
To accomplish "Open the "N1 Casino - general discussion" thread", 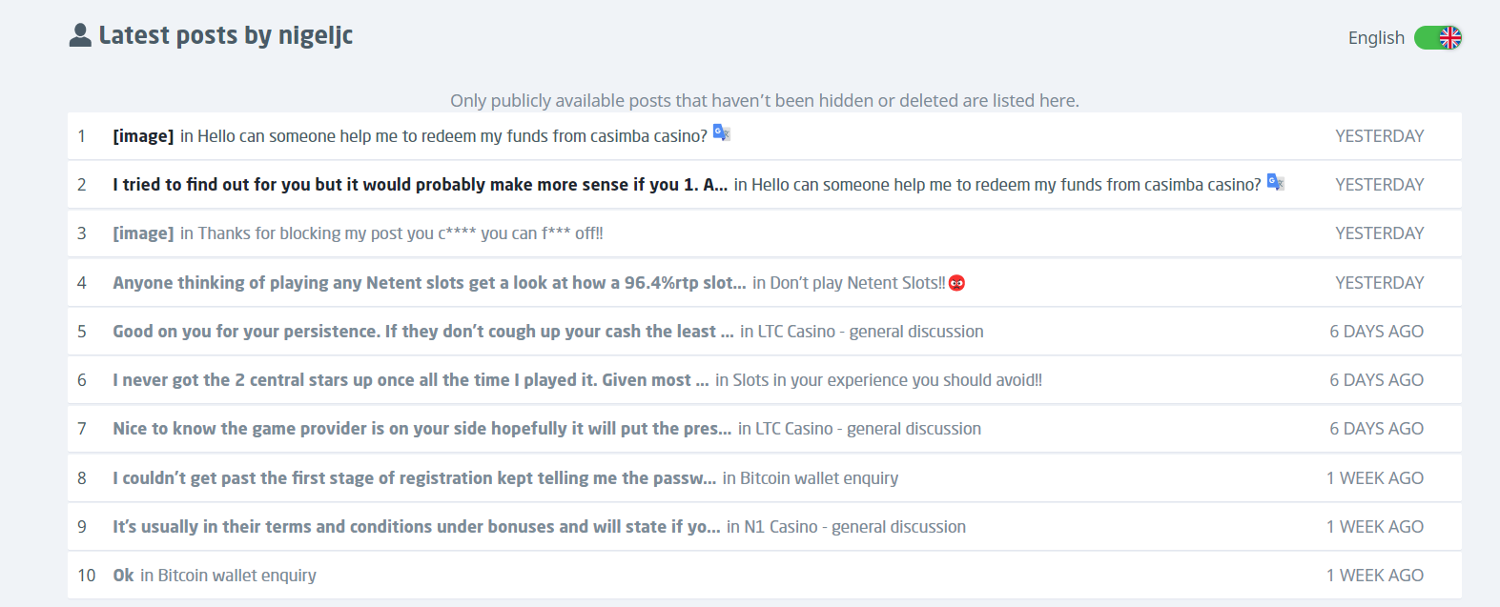I will [855, 527].
